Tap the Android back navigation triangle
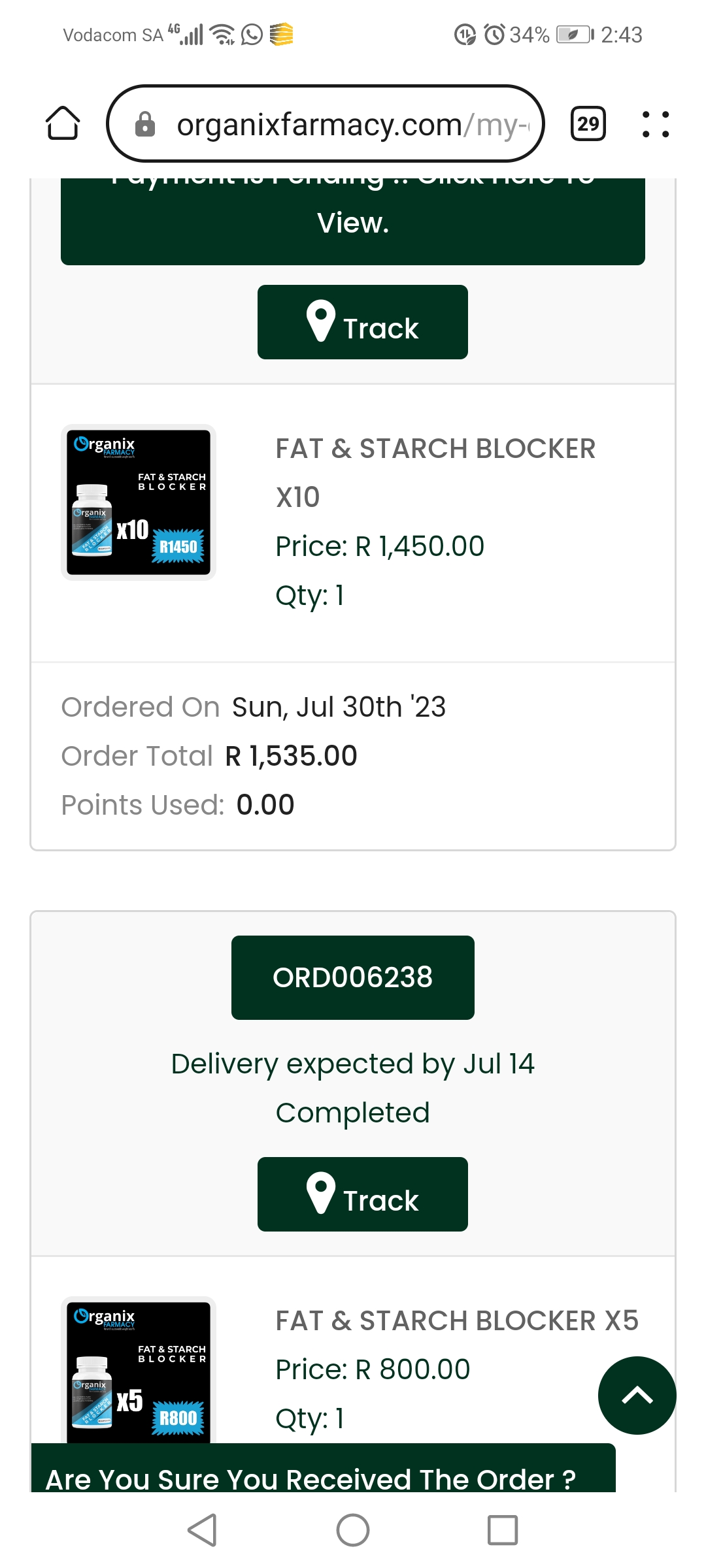Viewport: 706px width, 1568px height. click(x=202, y=1529)
